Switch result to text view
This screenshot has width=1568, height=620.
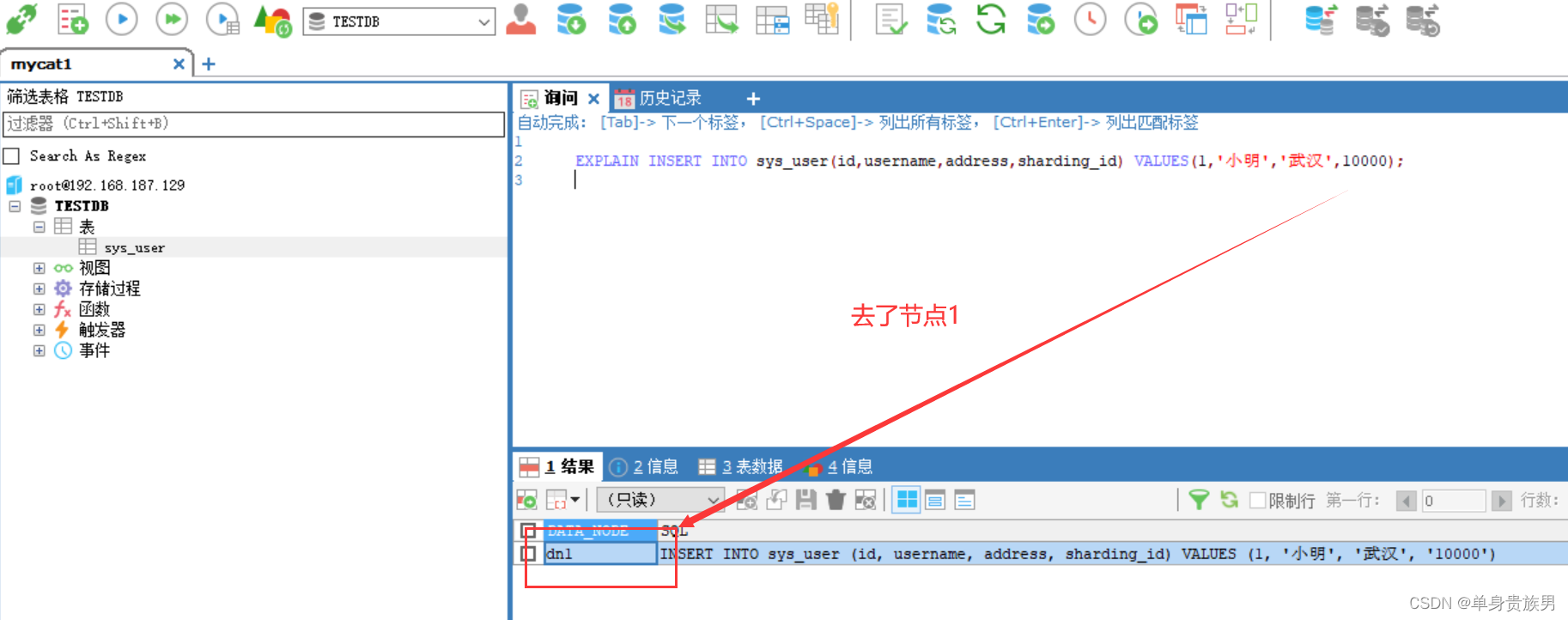click(965, 500)
